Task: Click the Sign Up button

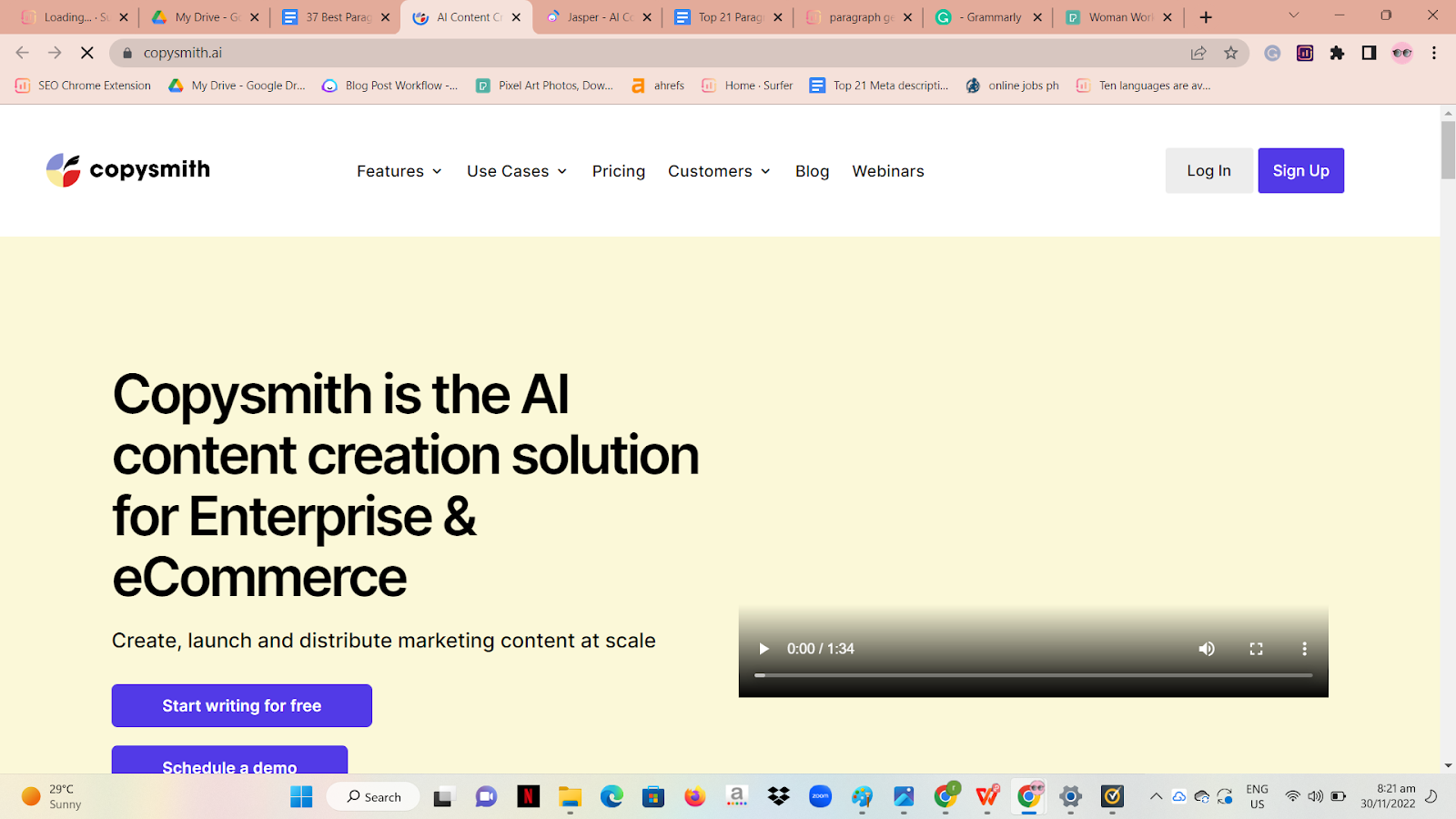Action: (1300, 170)
